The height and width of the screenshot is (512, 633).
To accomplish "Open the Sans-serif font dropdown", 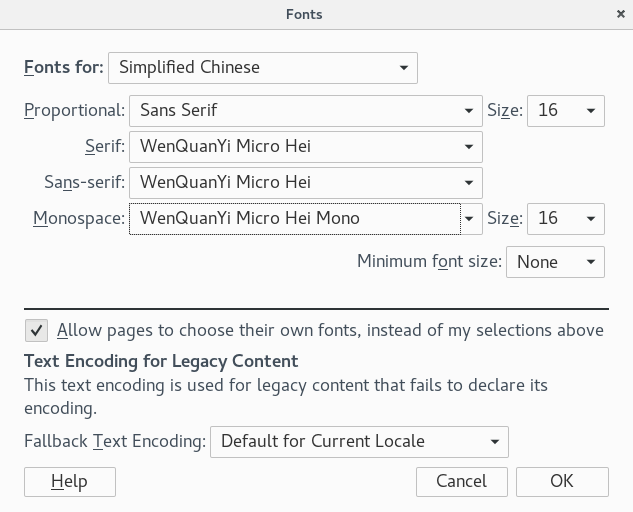I will (305, 182).
